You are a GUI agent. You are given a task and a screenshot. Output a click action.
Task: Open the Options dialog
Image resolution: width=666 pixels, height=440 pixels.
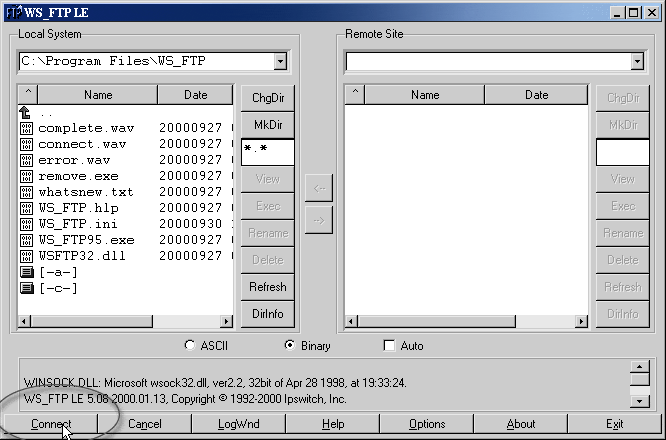pyautogui.click(x=427, y=424)
